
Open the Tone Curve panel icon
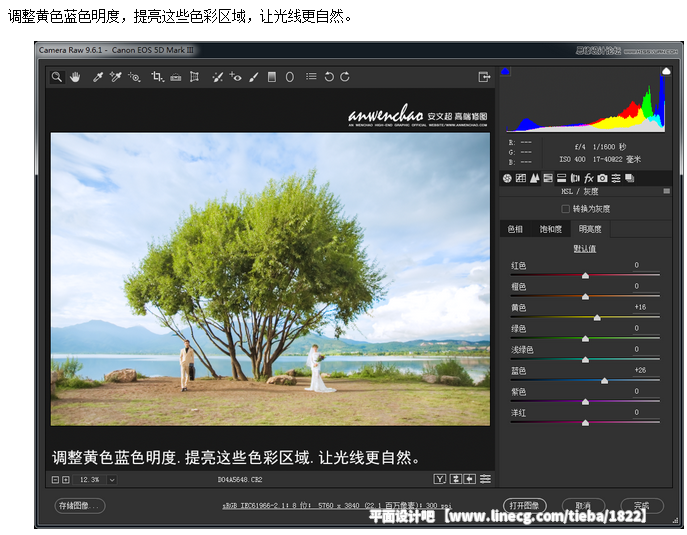(521, 178)
